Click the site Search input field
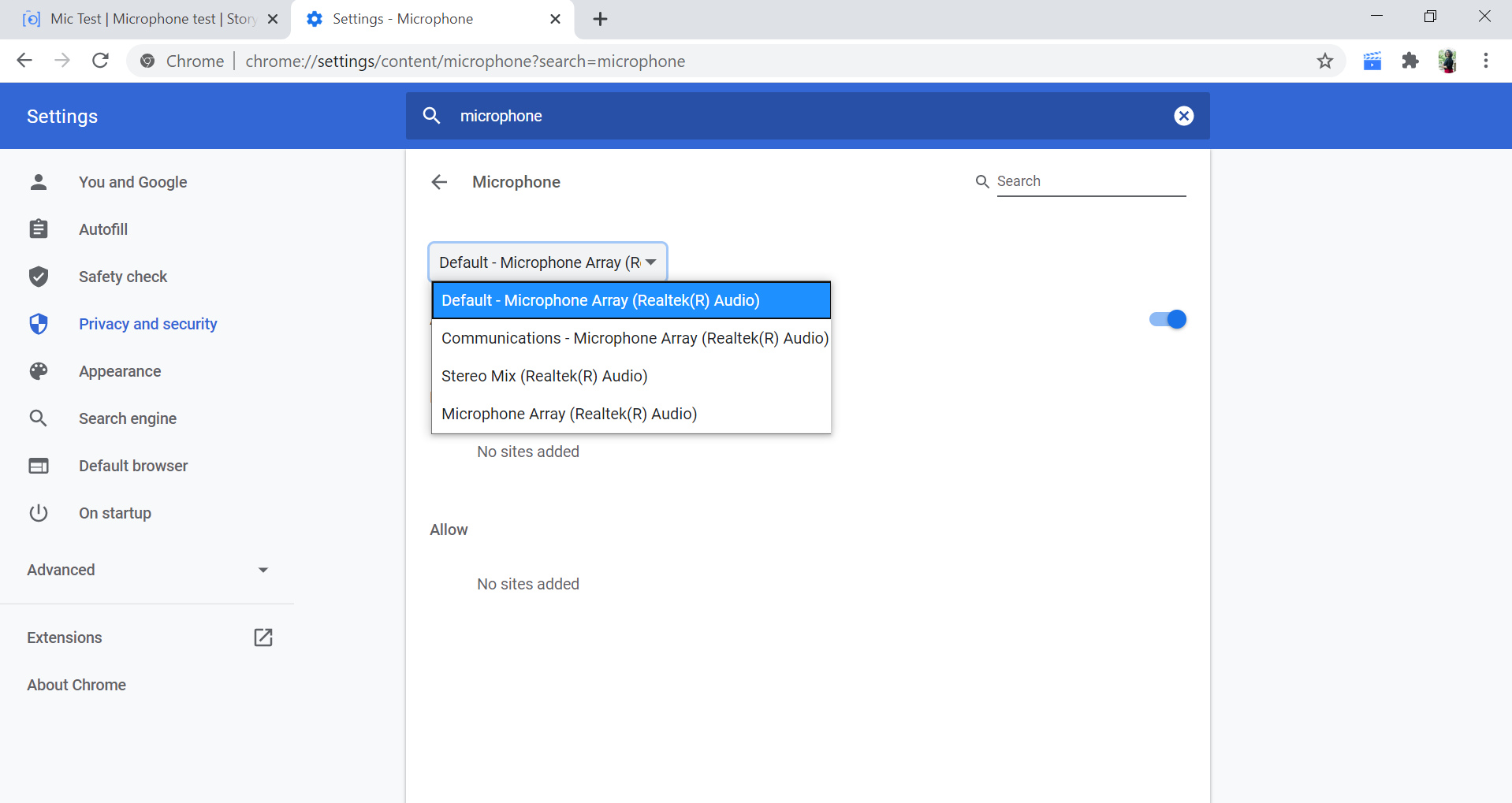The width and height of the screenshot is (1512, 803). [1090, 181]
